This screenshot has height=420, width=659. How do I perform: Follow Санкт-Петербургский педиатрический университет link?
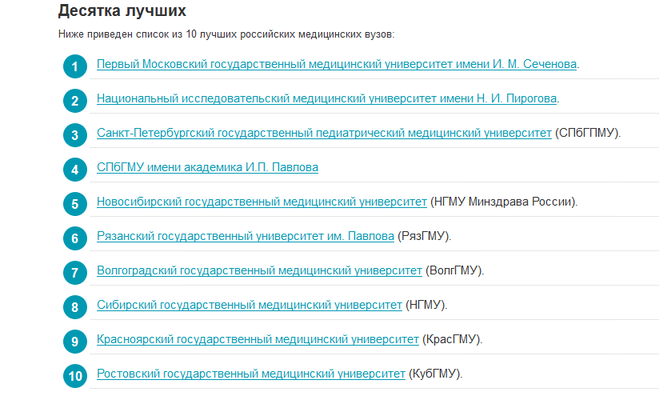tap(324, 132)
